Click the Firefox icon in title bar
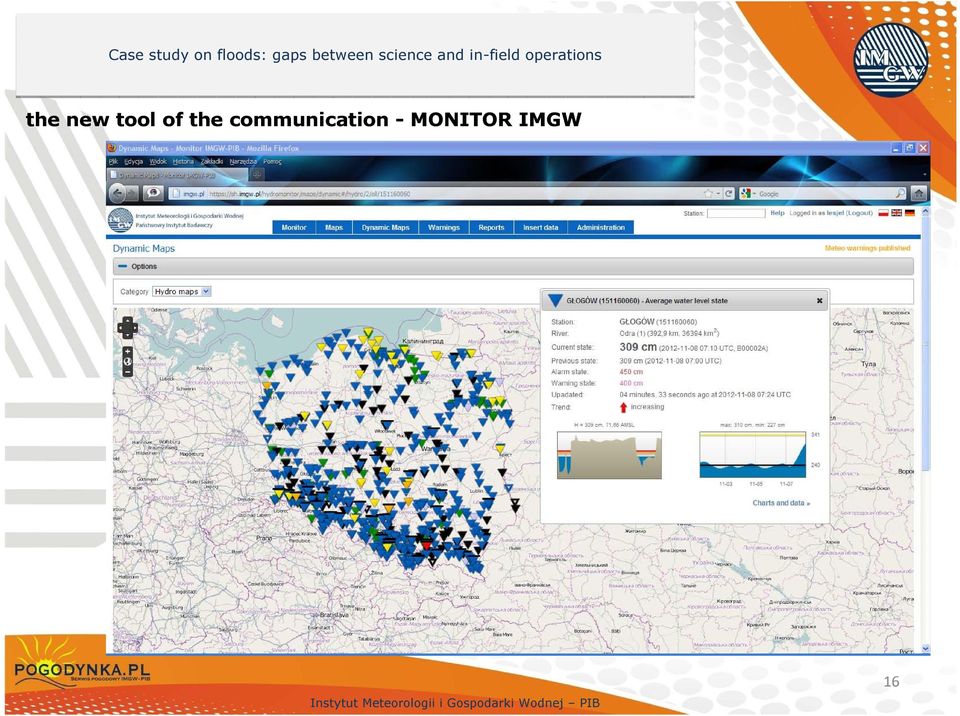960x716 pixels. (112, 148)
